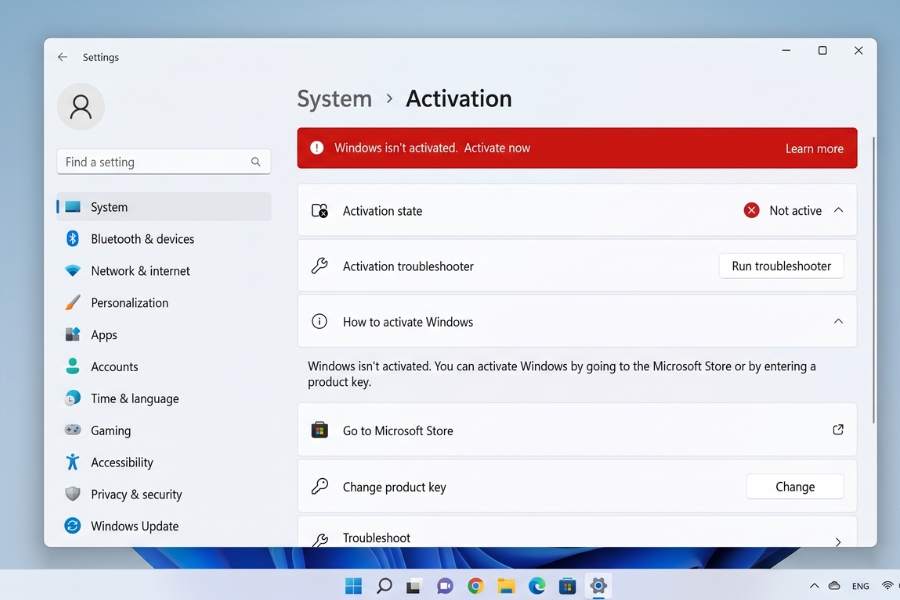900x600 pixels.
Task: Open Chat app on taskbar
Action: click(x=445, y=586)
